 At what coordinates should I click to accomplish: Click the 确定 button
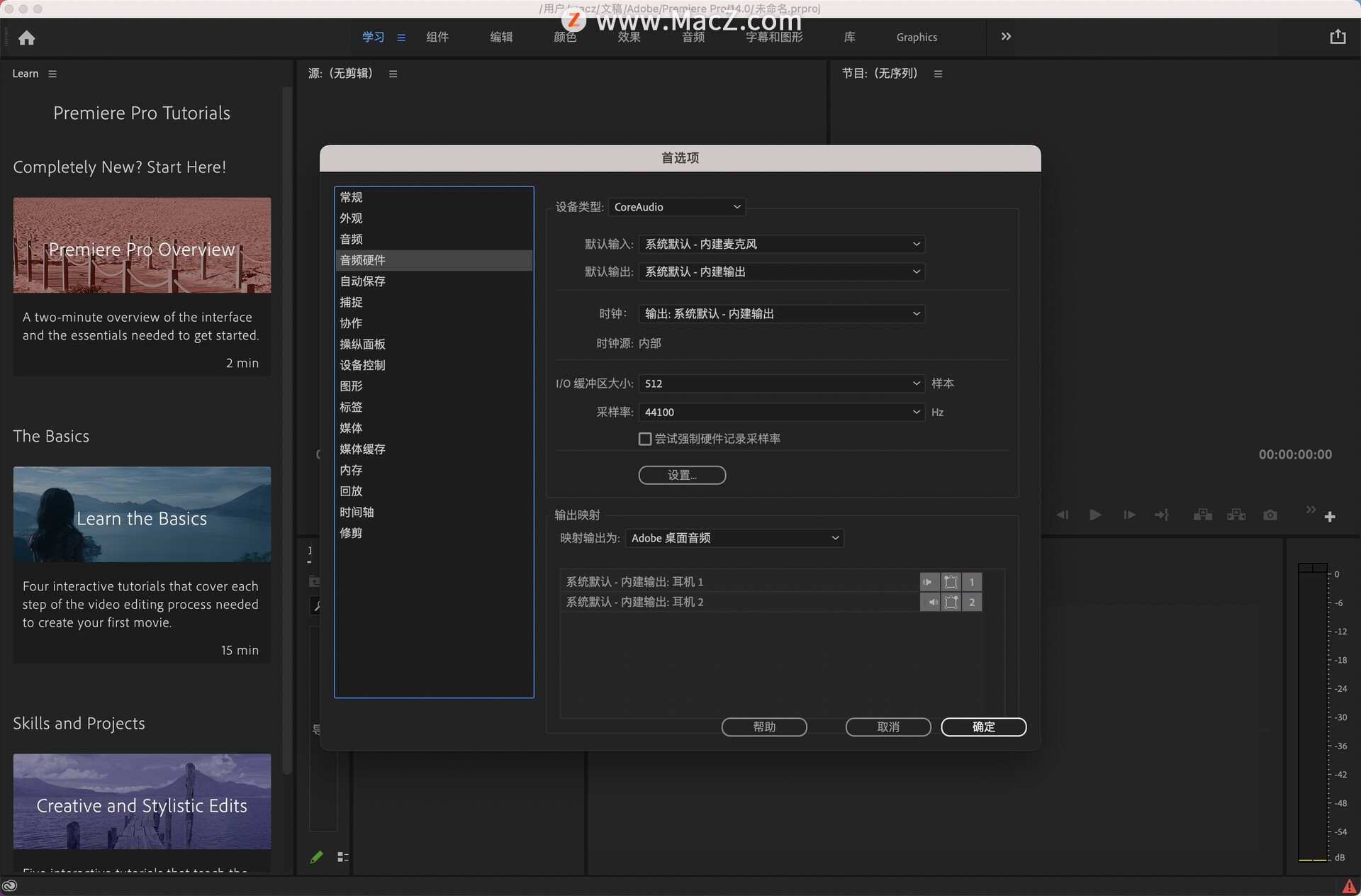[x=983, y=727]
